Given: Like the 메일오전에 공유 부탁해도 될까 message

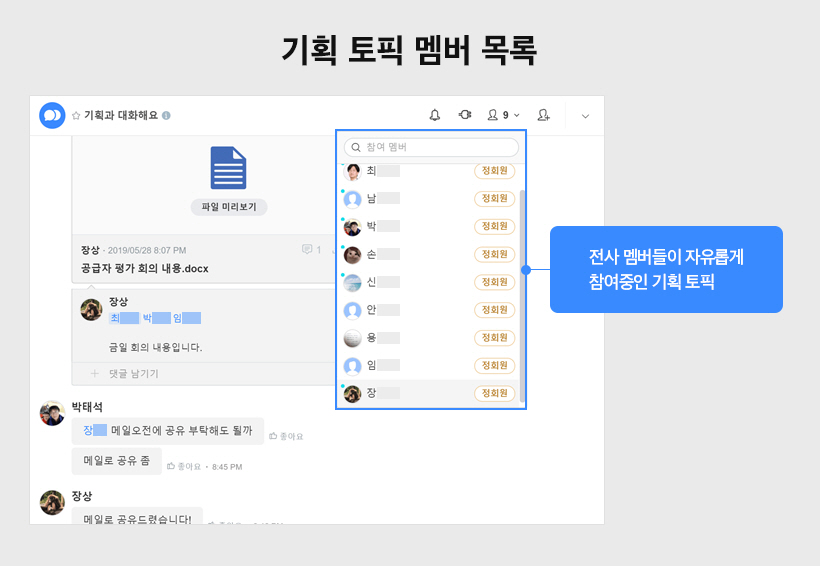Looking at the screenshot, I should 274,436.
